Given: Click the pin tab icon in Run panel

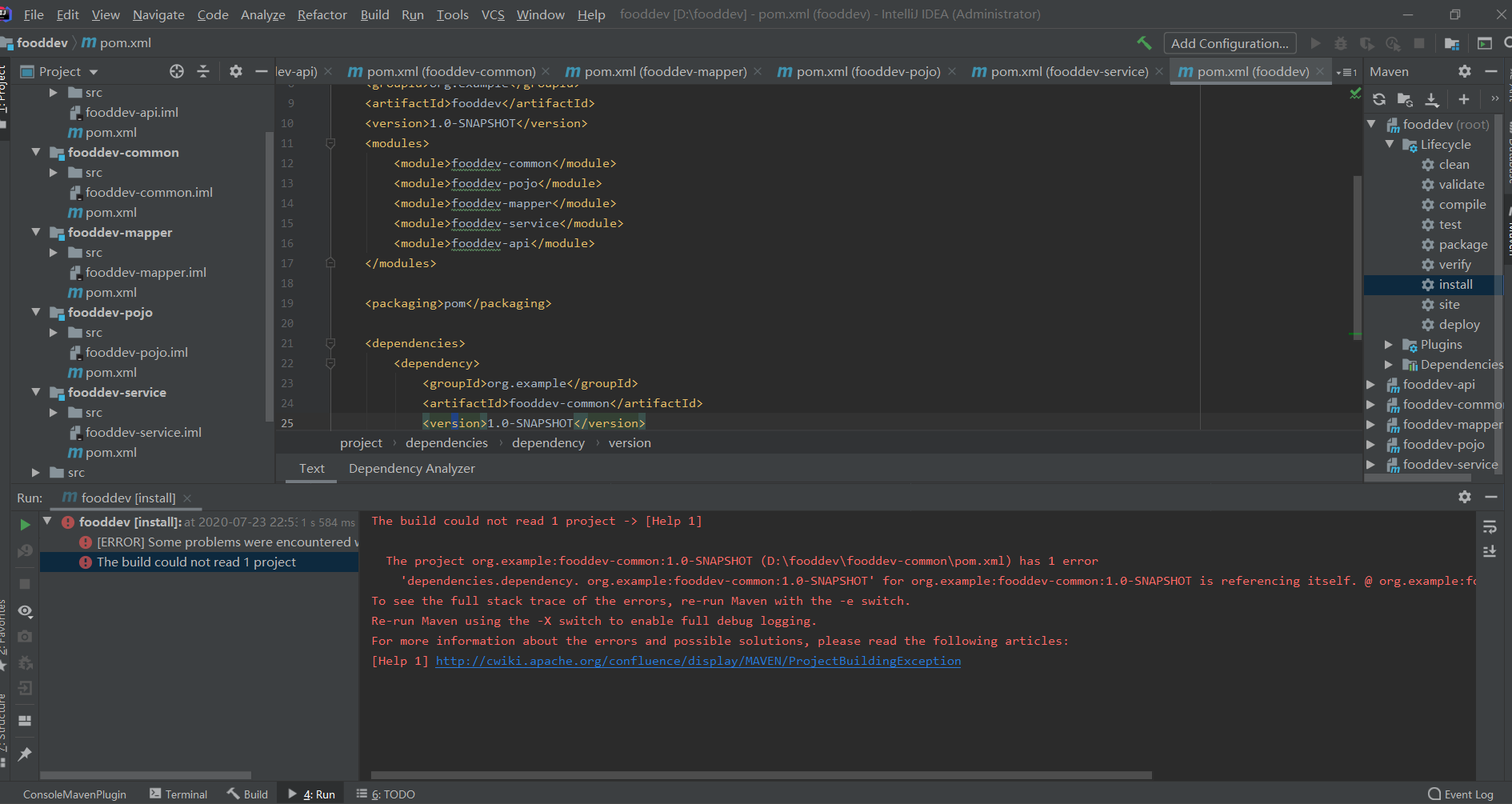Looking at the screenshot, I should pos(25,754).
